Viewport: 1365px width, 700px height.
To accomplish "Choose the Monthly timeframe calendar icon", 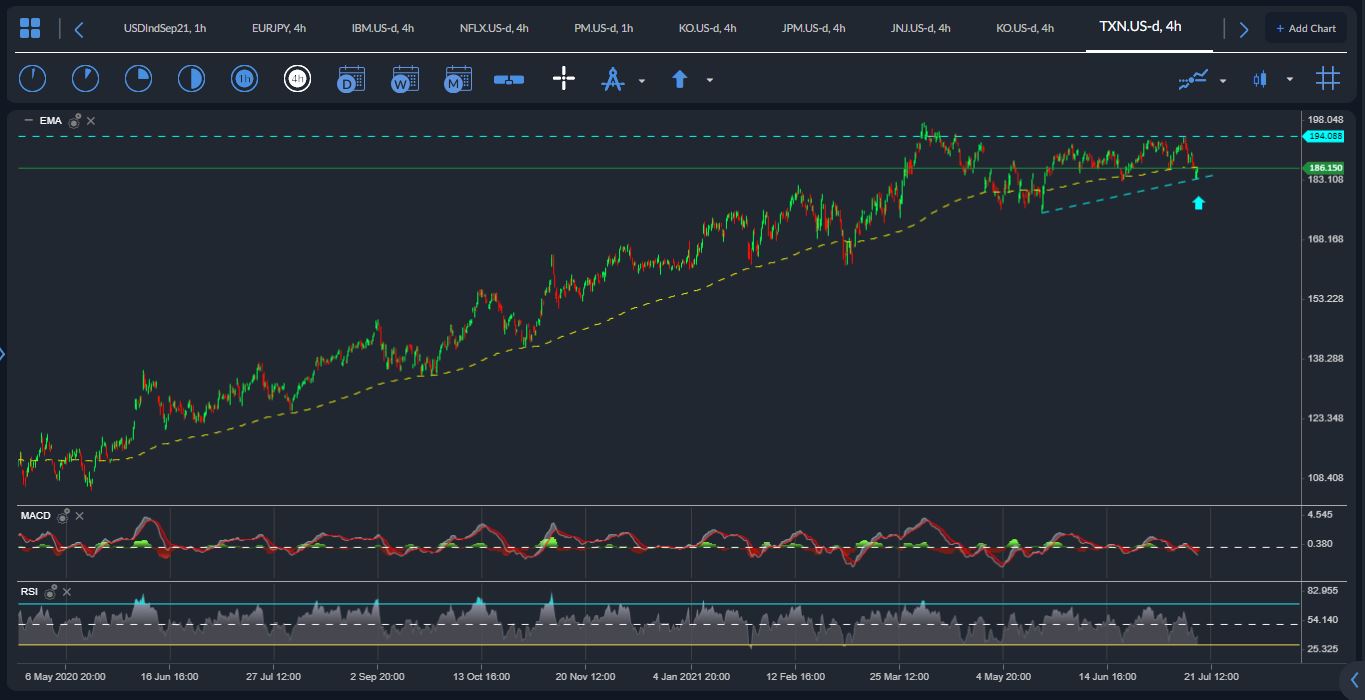I will click(458, 79).
